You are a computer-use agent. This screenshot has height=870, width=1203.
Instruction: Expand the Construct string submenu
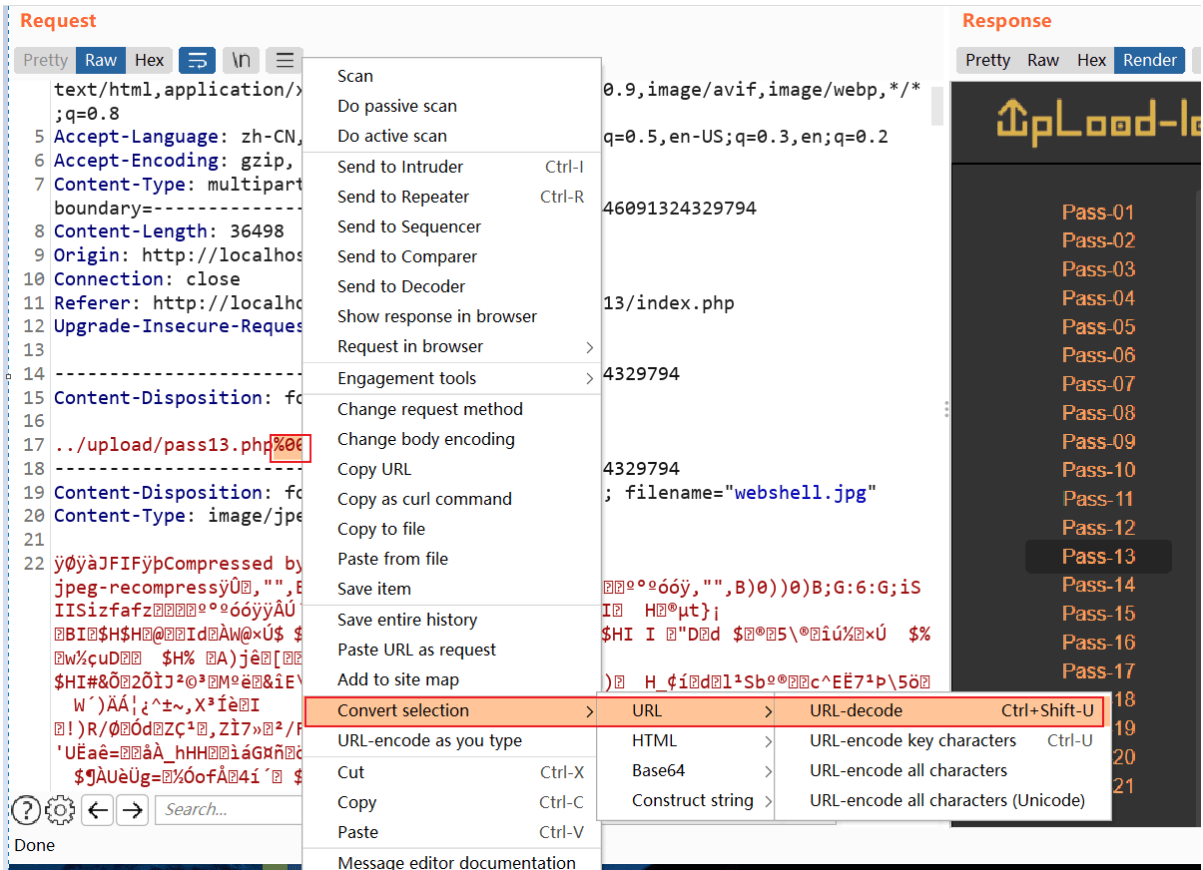click(x=686, y=801)
